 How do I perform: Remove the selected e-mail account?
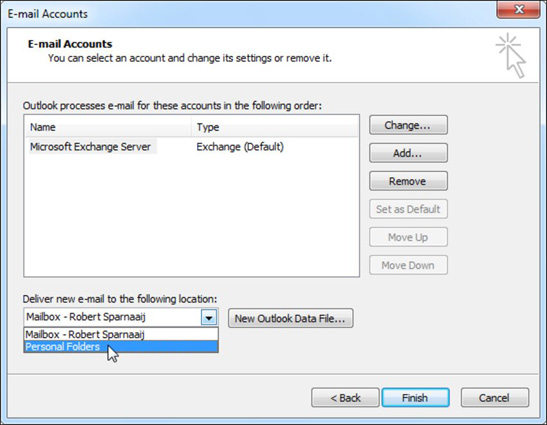408,181
